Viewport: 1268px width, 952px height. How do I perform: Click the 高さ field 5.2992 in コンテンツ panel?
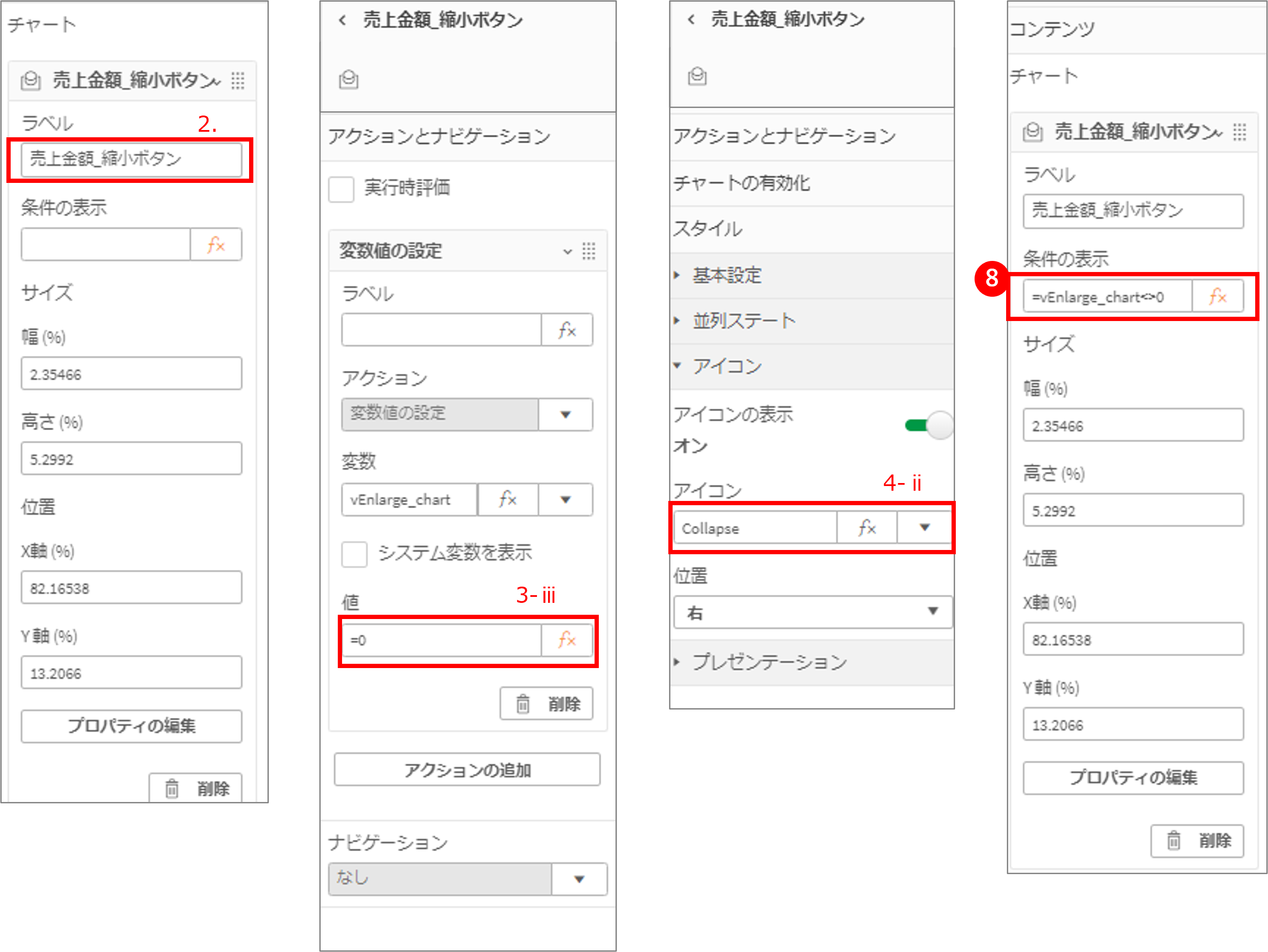(x=1133, y=509)
